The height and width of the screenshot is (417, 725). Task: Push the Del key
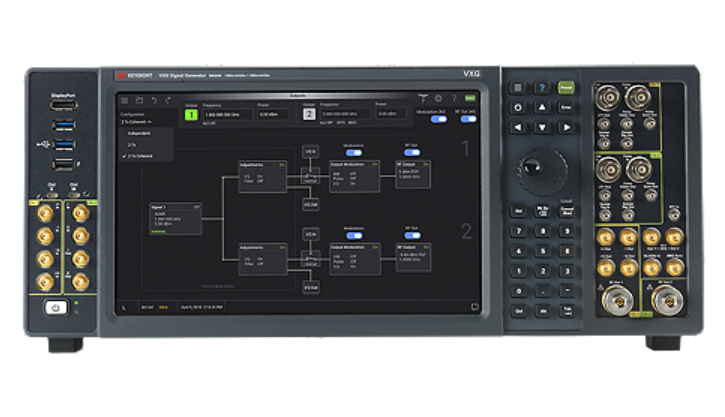[x=518, y=211]
